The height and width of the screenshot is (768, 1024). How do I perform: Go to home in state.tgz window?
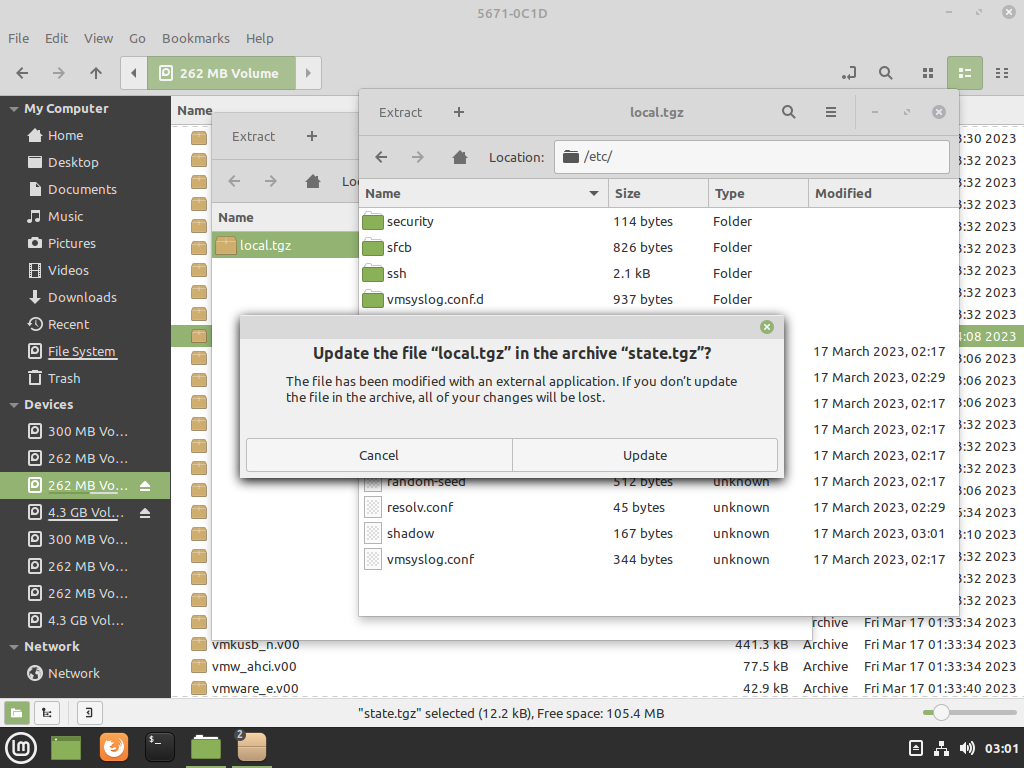[313, 182]
